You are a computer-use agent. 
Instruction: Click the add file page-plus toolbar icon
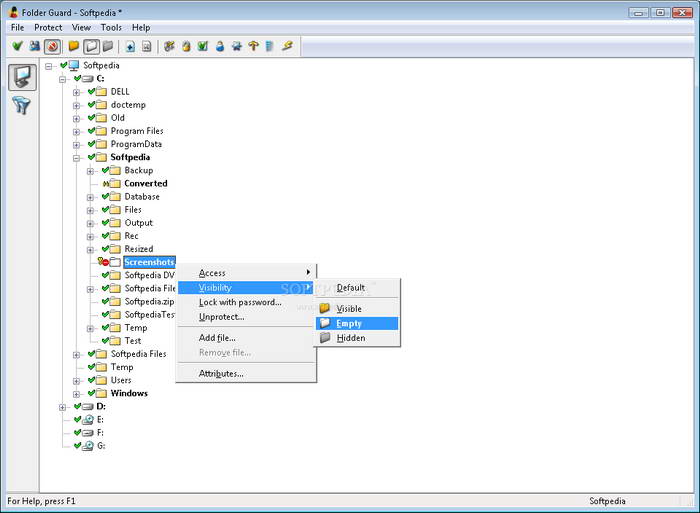click(x=130, y=46)
